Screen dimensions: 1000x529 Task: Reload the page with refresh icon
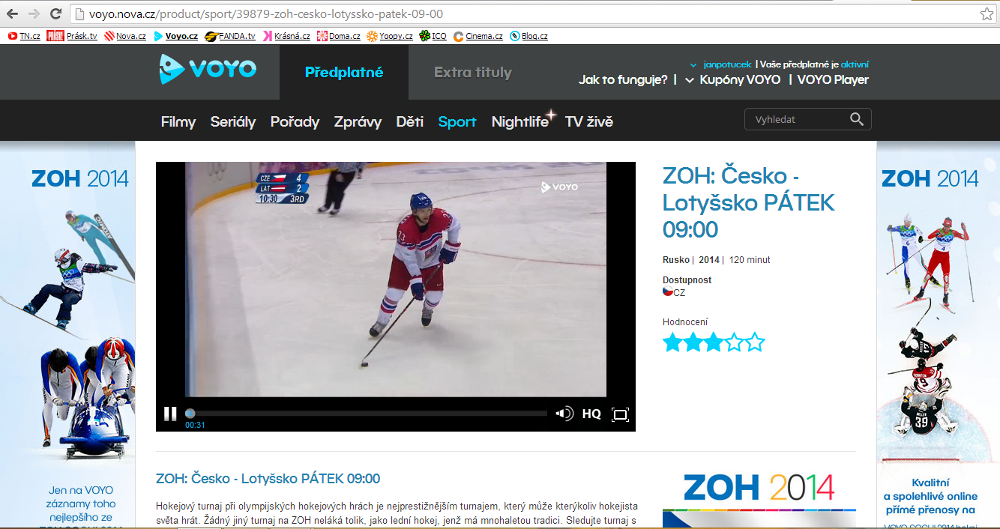click(55, 13)
